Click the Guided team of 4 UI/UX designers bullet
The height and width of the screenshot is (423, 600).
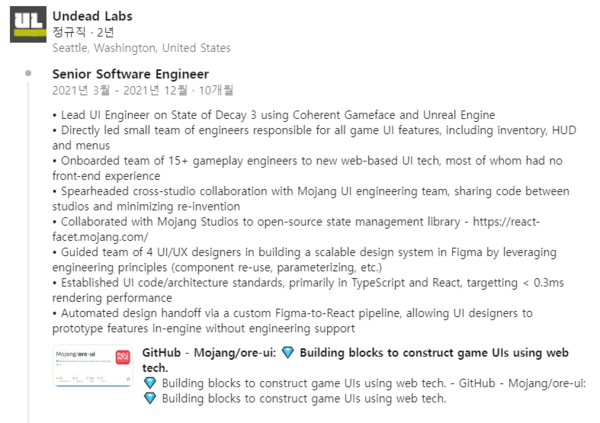click(305, 260)
